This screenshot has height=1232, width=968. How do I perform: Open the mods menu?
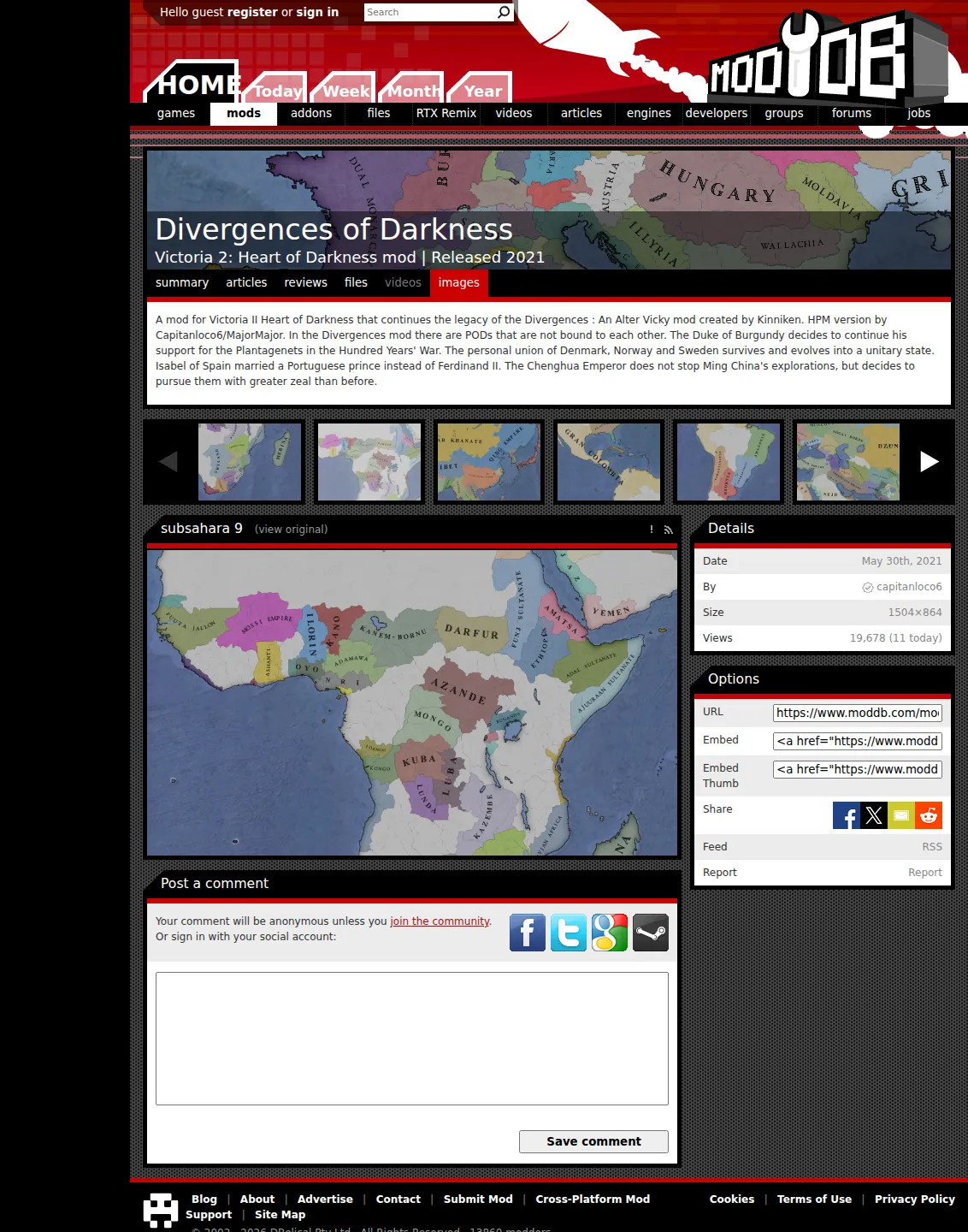[244, 113]
